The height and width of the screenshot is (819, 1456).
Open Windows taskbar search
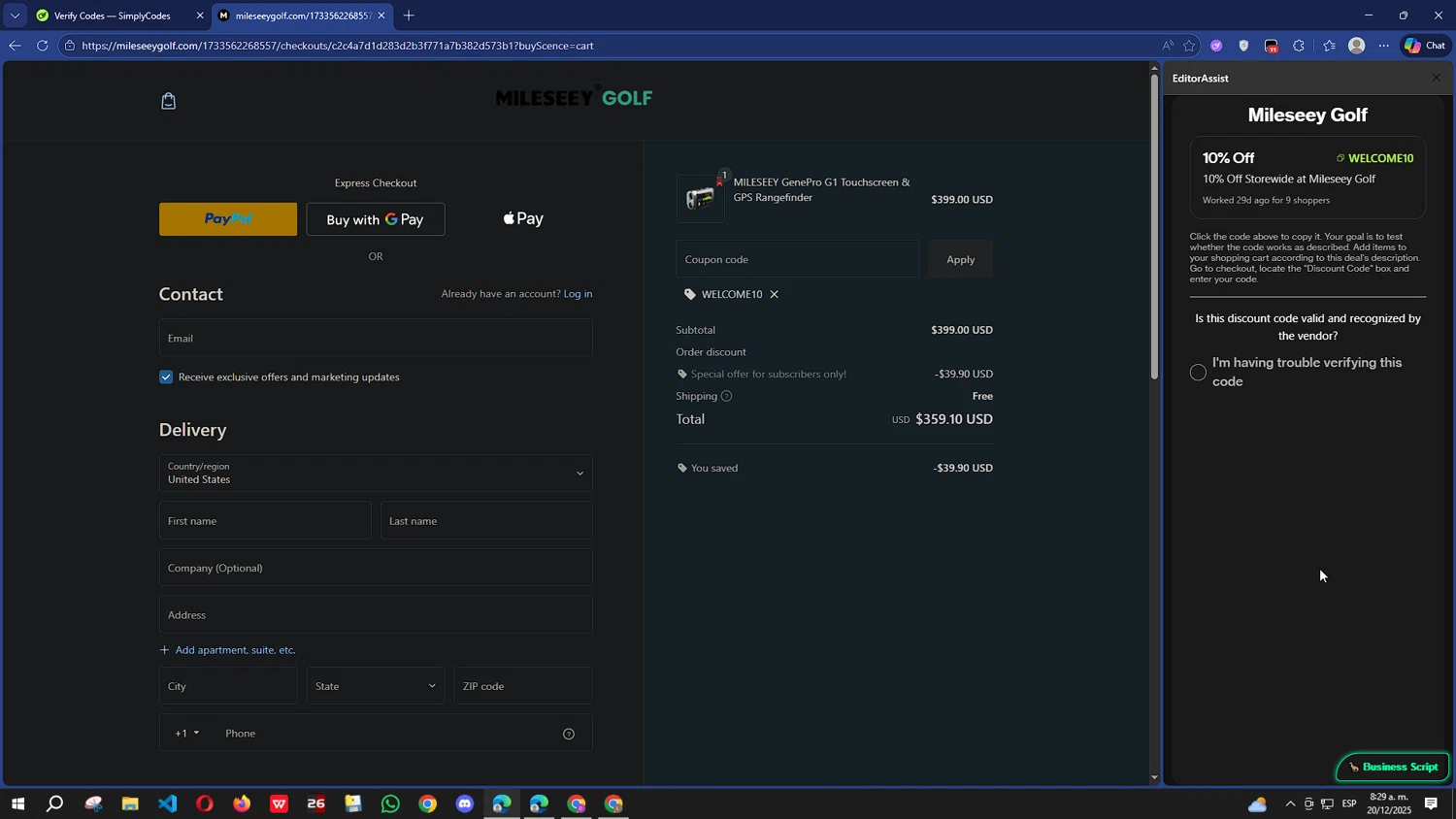click(55, 804)
